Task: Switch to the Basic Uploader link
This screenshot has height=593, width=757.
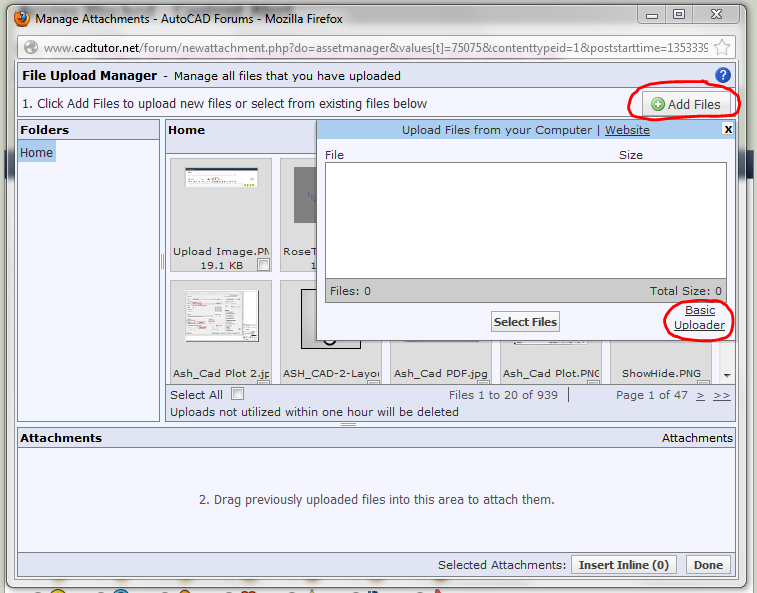Action: click(x=700, y=317)
